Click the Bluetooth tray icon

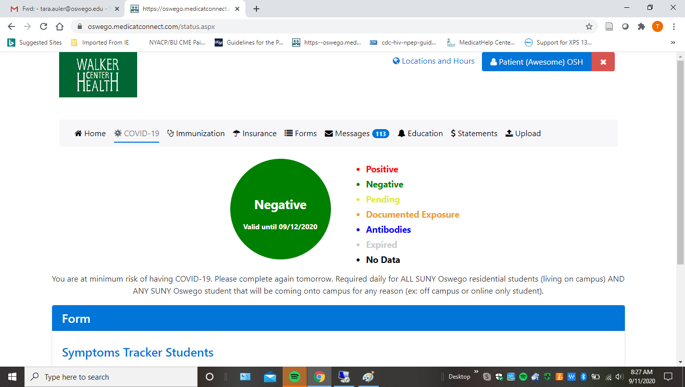coord(583,377)
